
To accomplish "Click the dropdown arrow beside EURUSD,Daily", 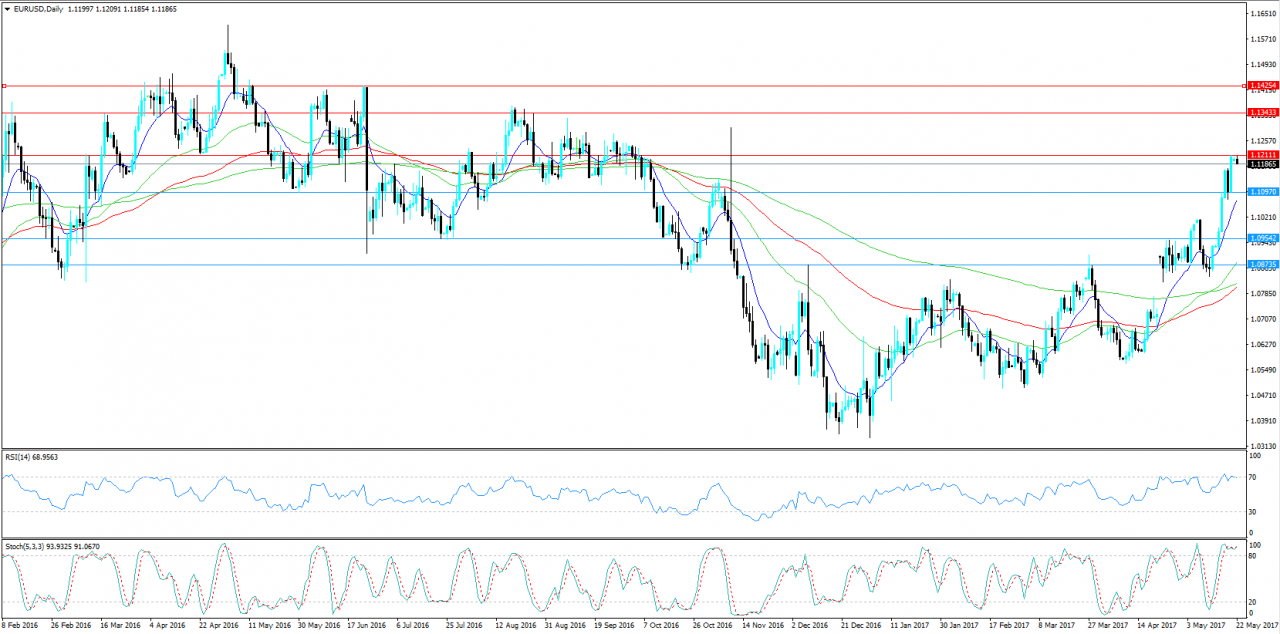I will point(7,9).
